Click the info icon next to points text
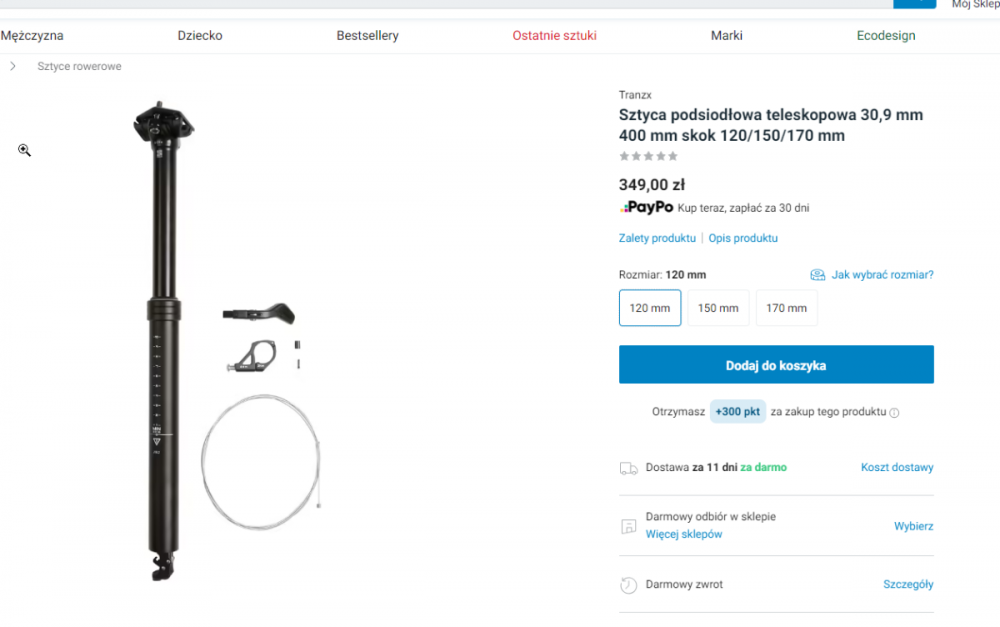Image resolution: width=1000 pixels, height=627 pixels. [x=894, y=412]
